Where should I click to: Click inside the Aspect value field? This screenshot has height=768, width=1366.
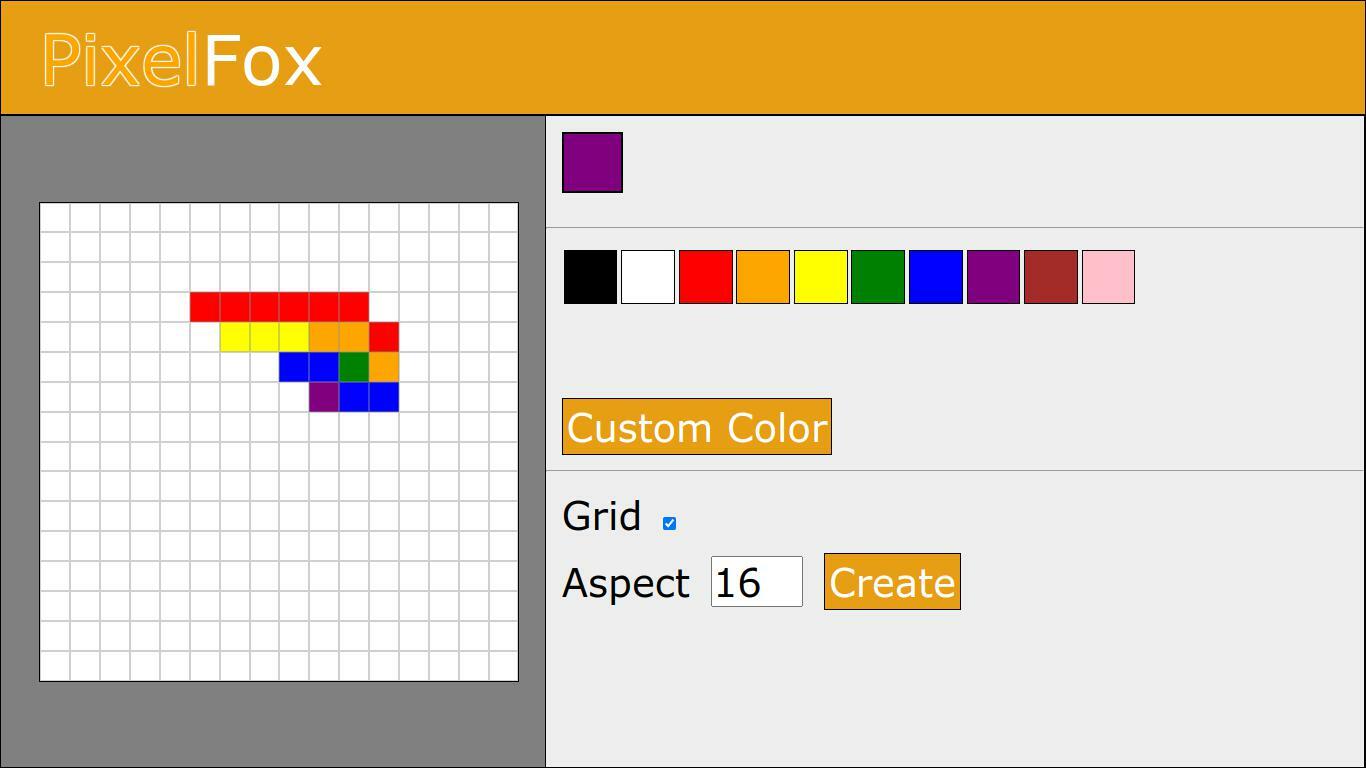pos(755,581)
